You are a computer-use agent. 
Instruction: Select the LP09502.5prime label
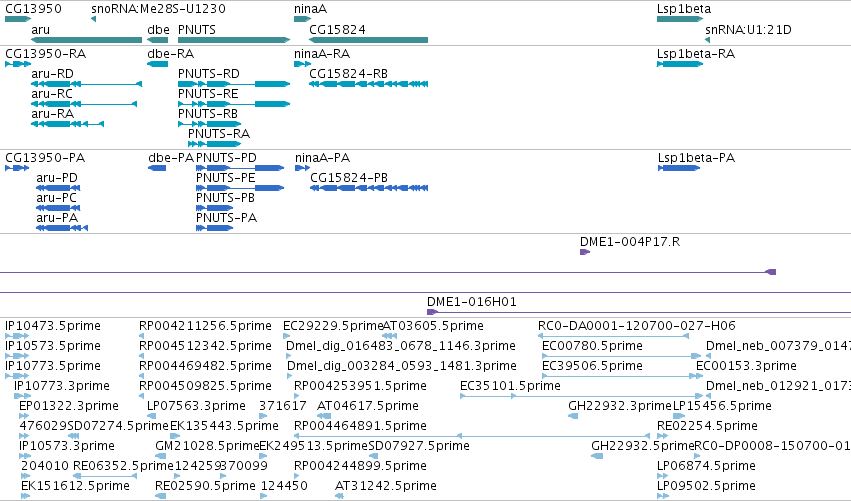[x=706, y=486]
